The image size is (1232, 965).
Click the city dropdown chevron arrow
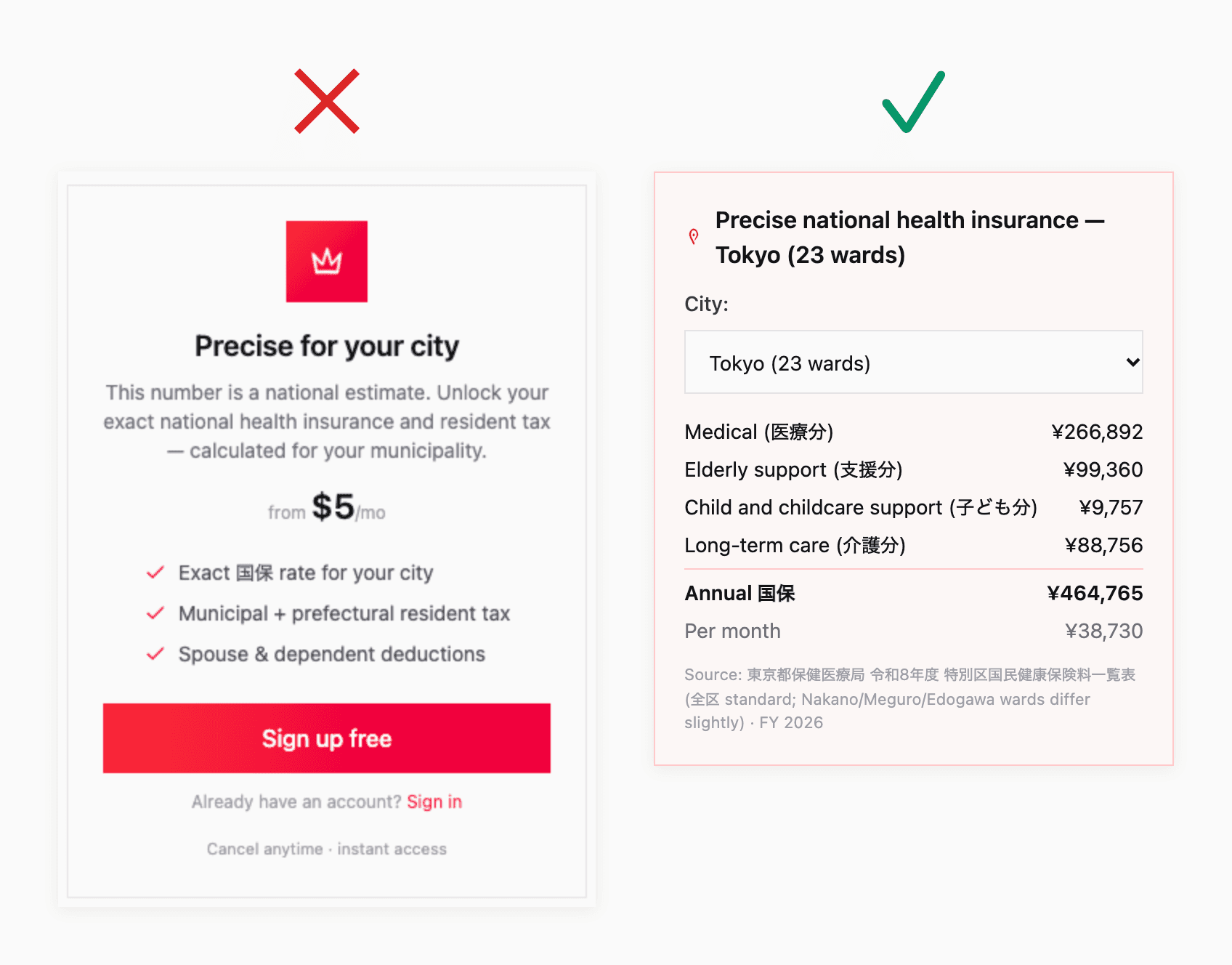coord(1132,362)
